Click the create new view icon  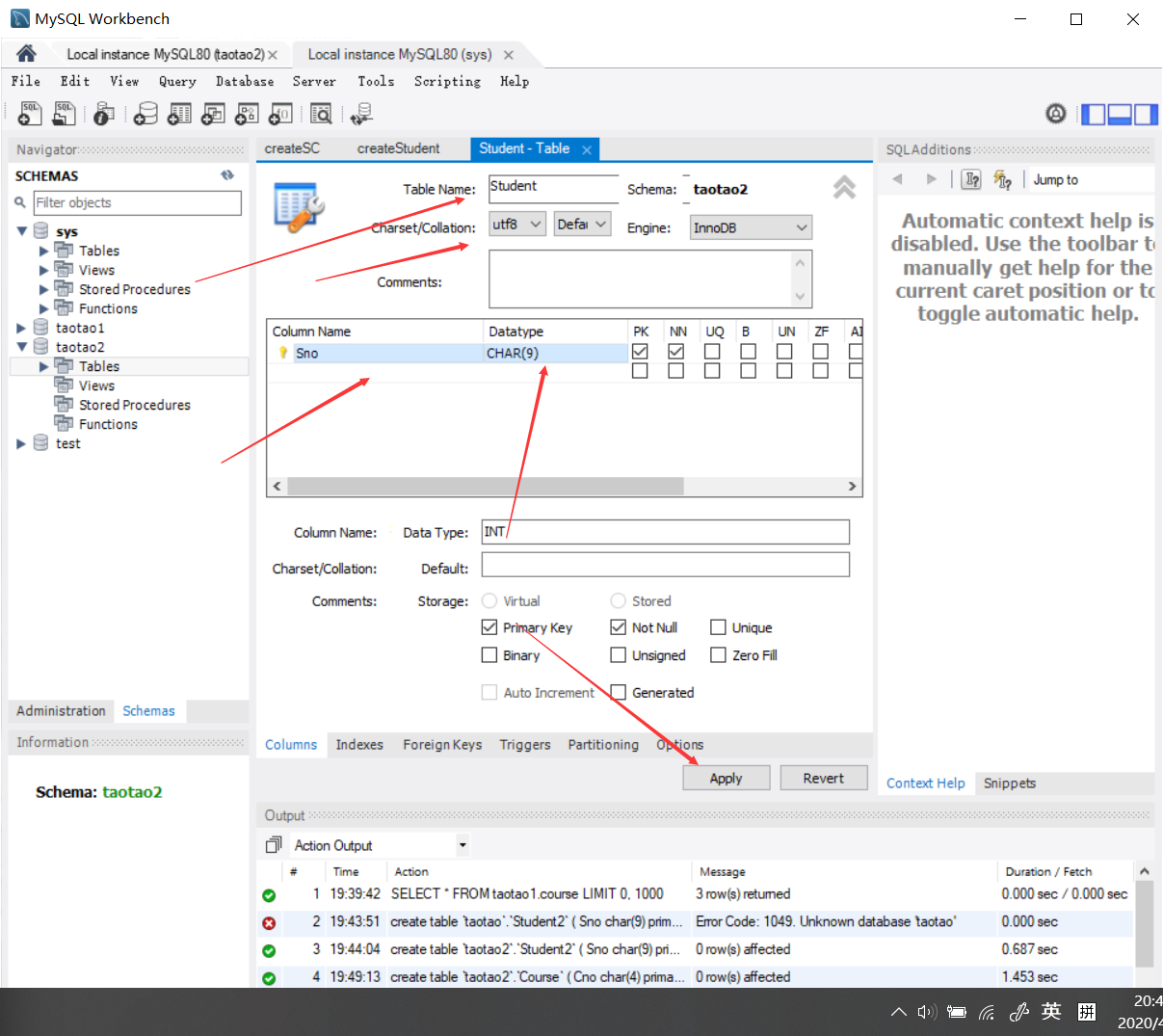tap(213, 115)
